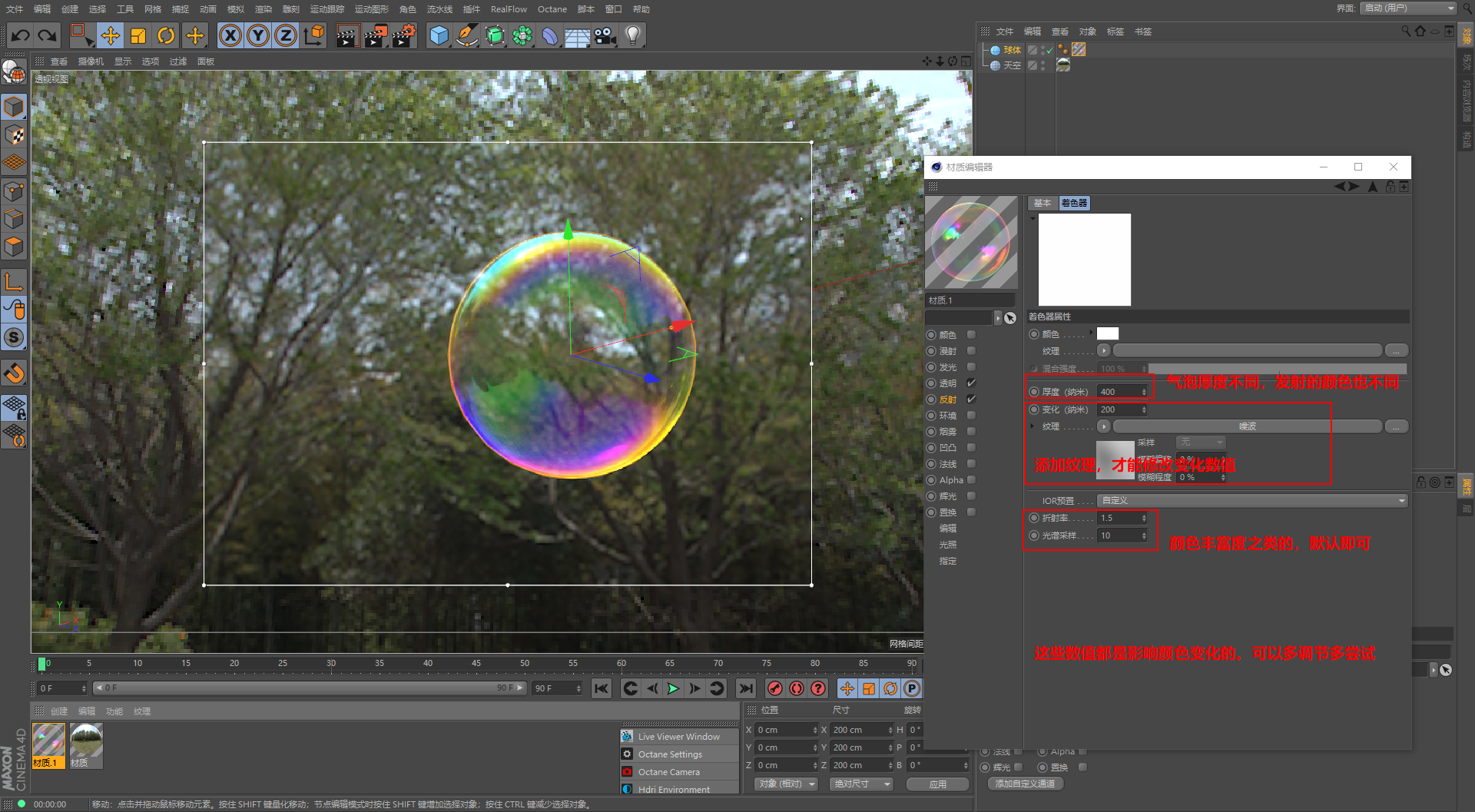The width and height of the screenshot is (1475, 812).
Task: Switch to the 着色器 tab
Action: pyautogui.click(x=1074, y=203)
